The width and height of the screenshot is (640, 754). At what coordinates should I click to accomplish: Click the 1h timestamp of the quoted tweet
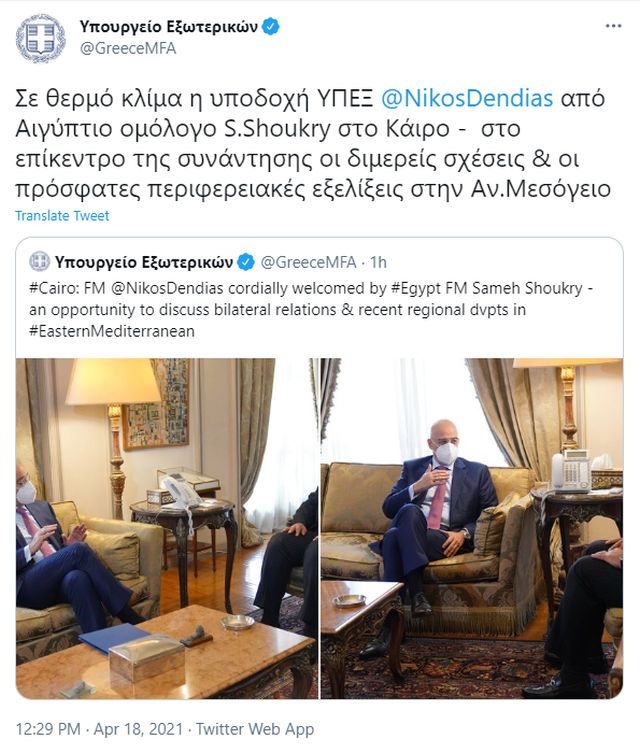pos(378,262)
